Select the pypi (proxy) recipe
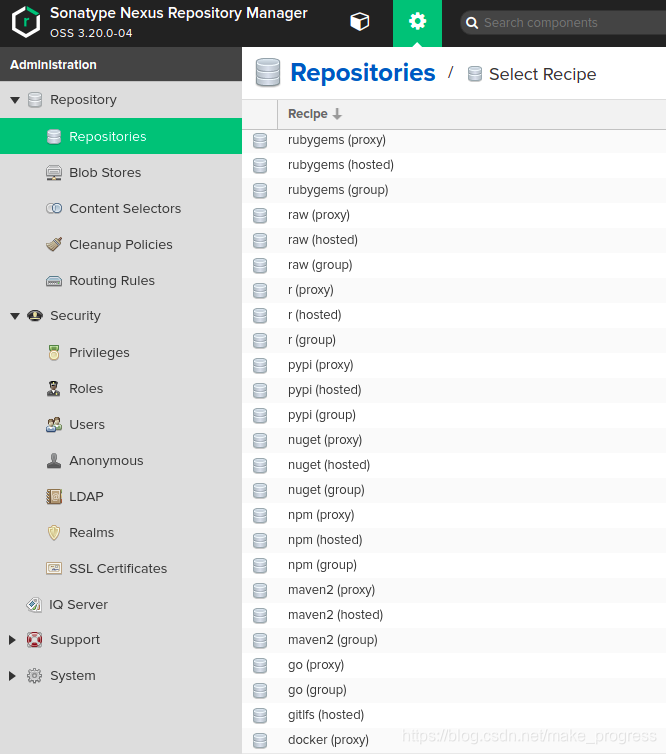The image size is (666, 754). [x=454, y=365]
